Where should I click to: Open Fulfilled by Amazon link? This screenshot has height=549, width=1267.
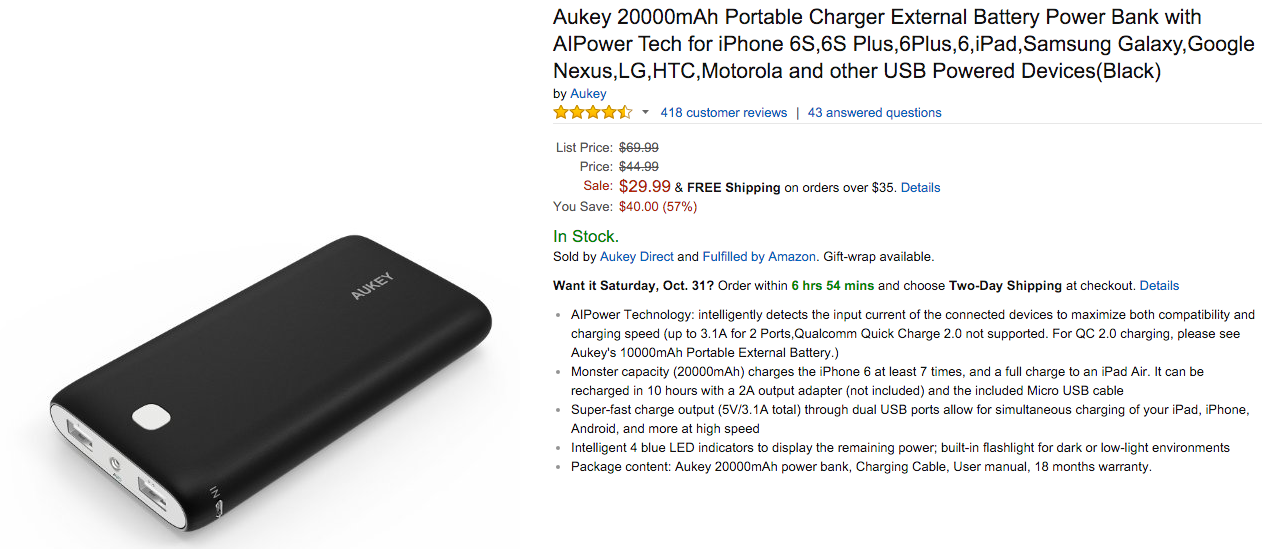(760, 257)
